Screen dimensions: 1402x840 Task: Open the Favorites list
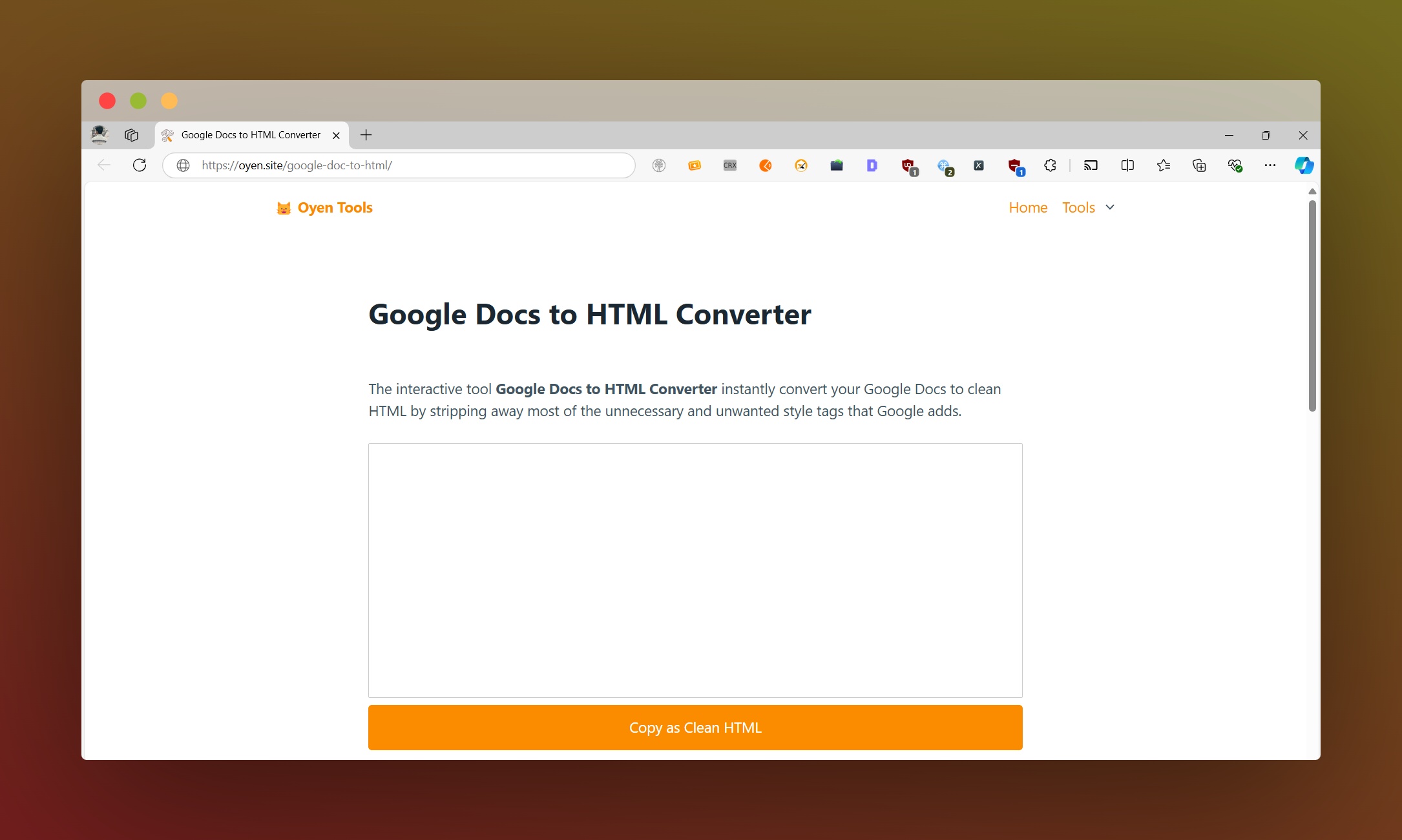coord(1164,165)
